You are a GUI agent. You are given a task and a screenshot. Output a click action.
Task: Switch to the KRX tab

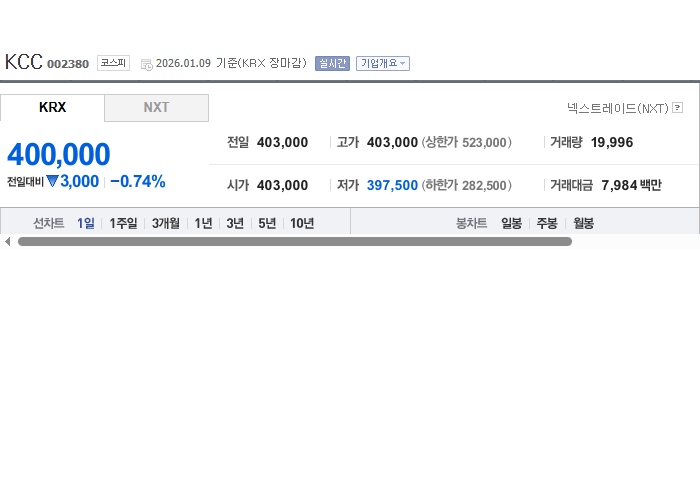click(52, 108)
